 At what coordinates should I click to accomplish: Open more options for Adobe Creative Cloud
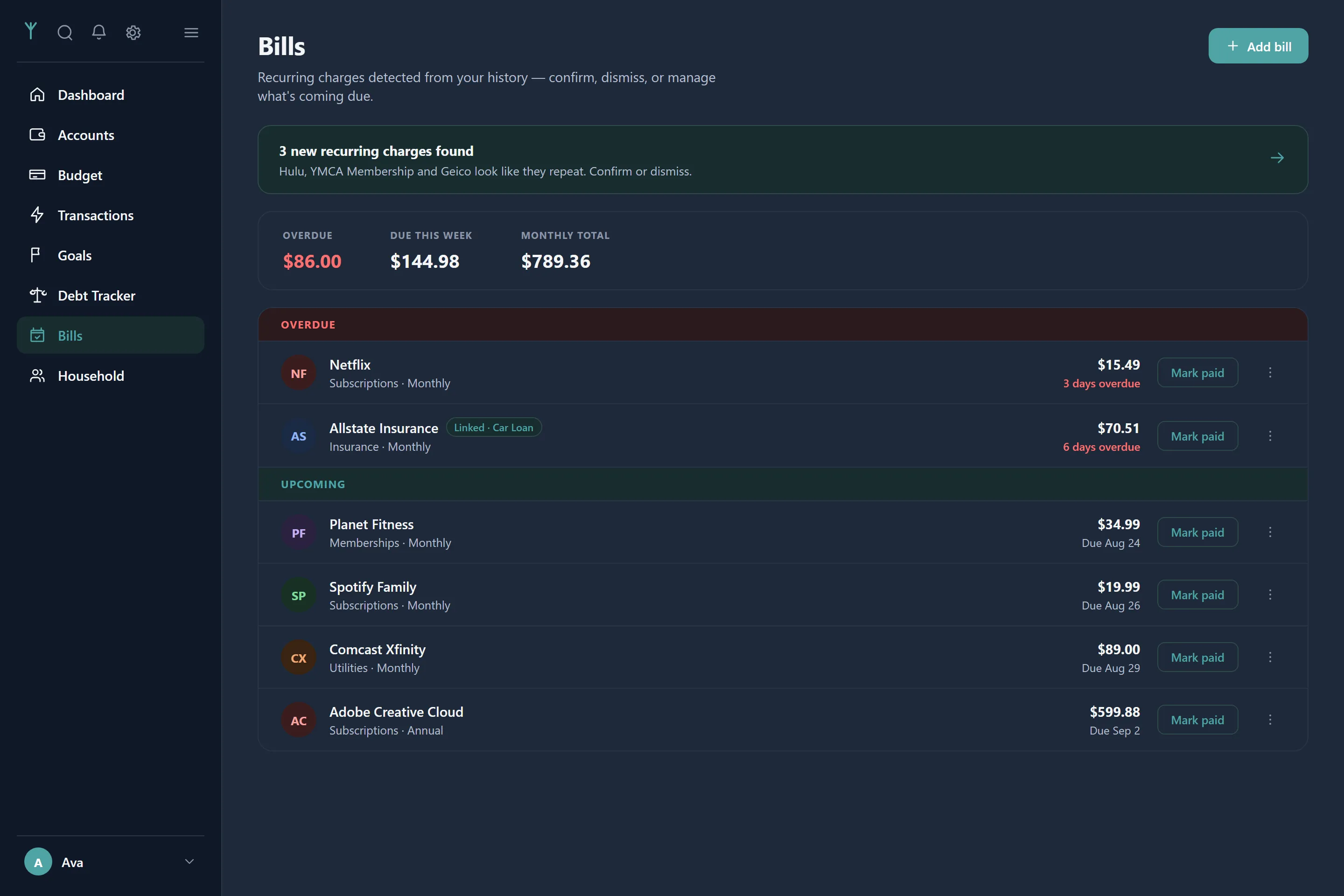[1270, 720]
